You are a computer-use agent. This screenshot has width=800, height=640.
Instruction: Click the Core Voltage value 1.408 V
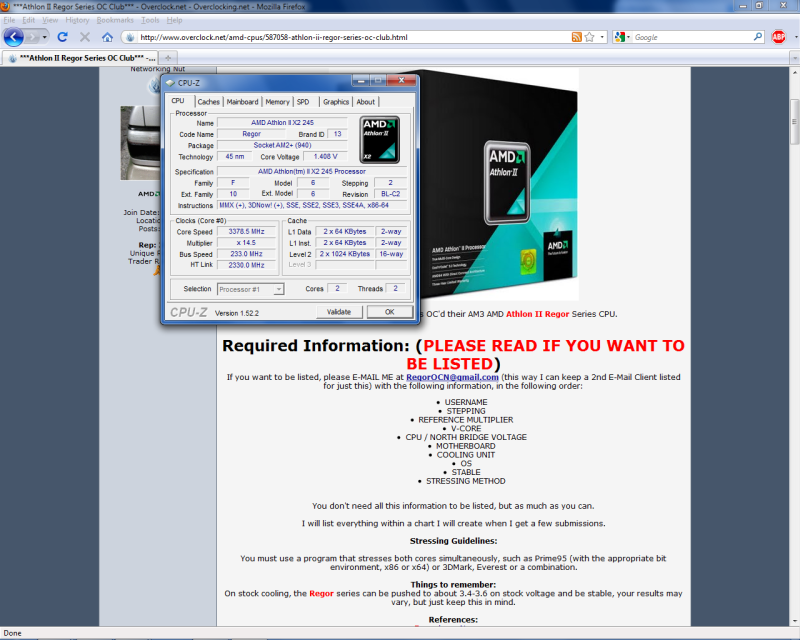[x=326, y=157]
